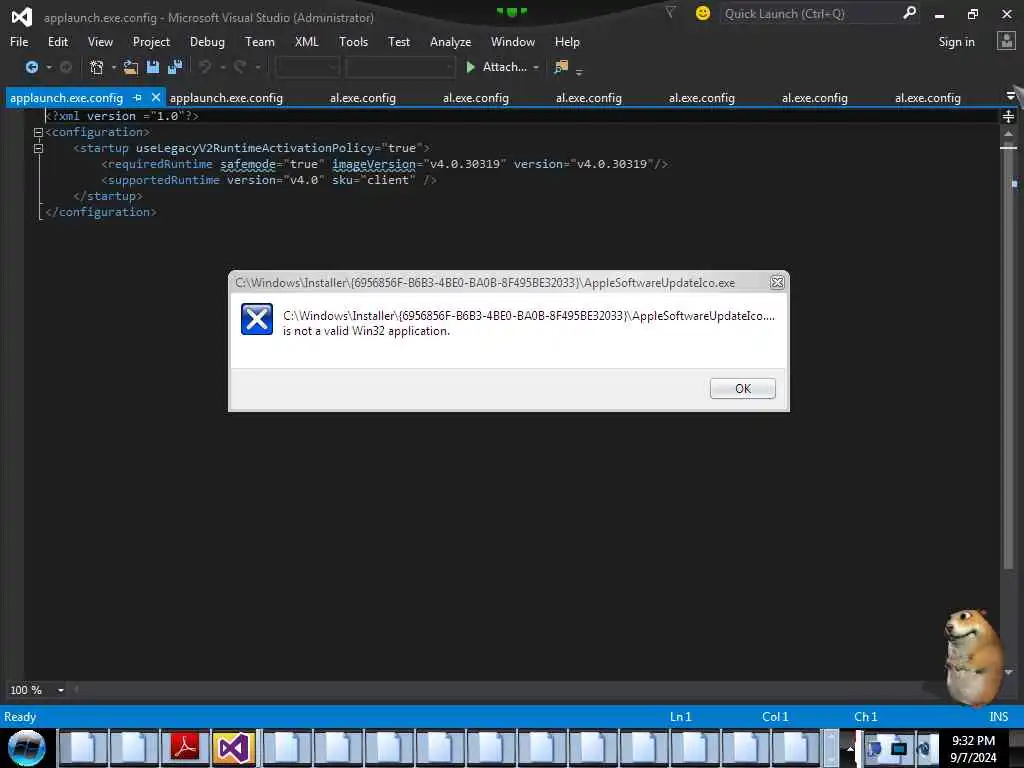Open the Solution Configurations combo box

(x=308, y=67)
